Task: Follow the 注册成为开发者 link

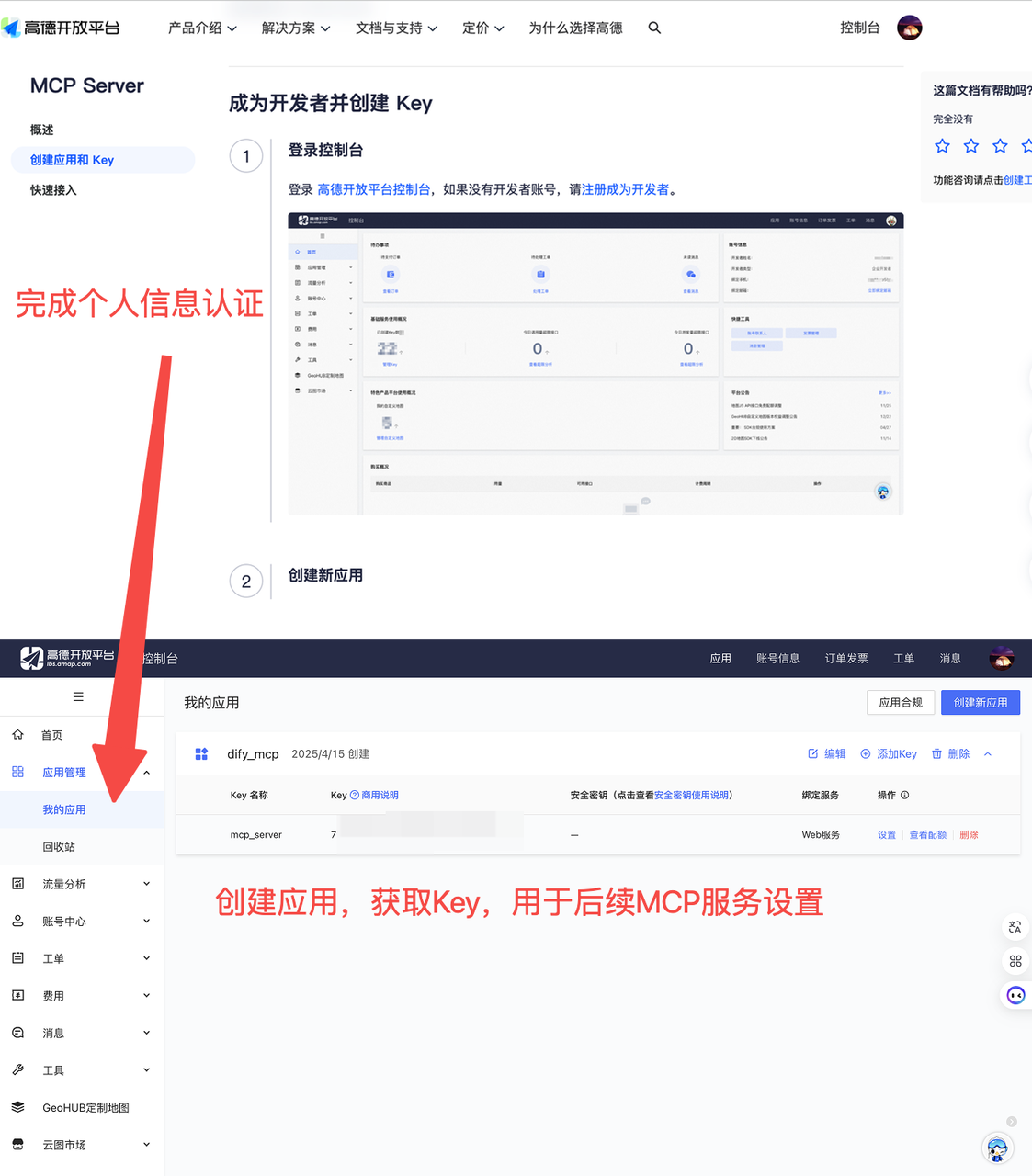Action: click(x=625, y=189)
